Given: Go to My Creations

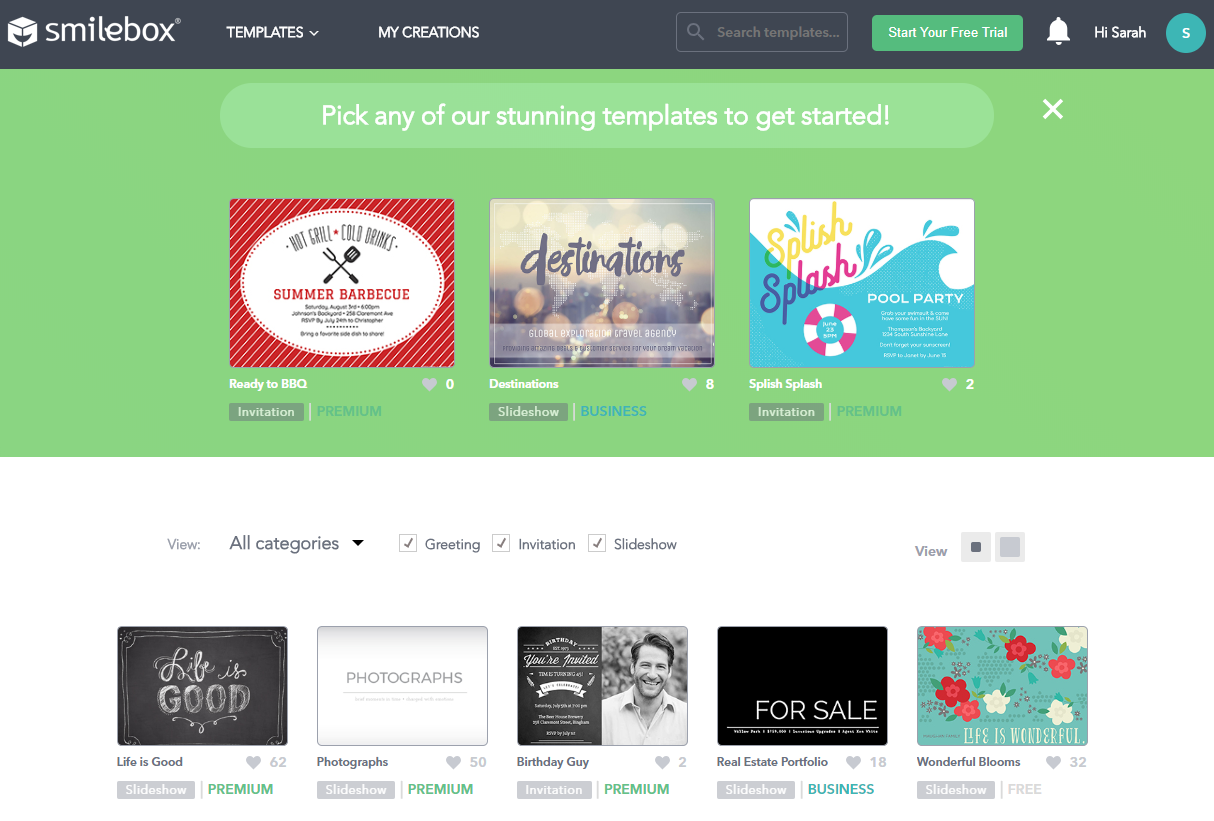Looking at the screenshot, I should pyautogui.click(x=428, y=32).
